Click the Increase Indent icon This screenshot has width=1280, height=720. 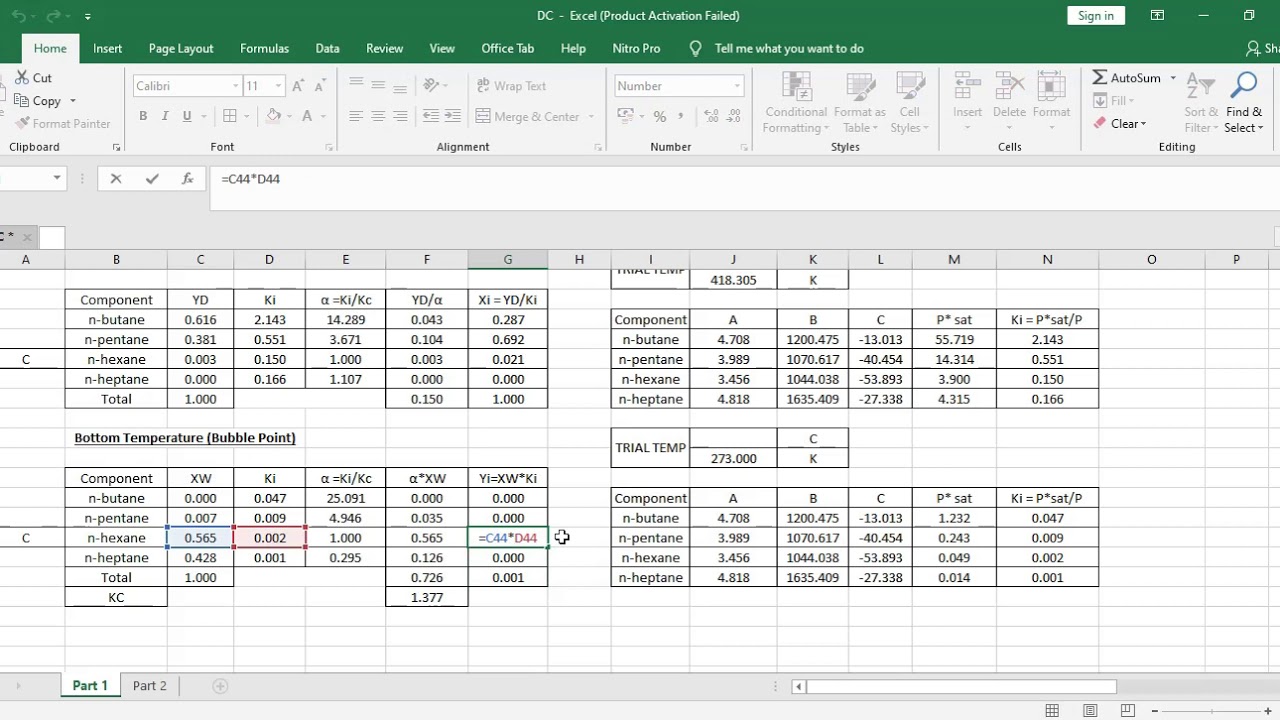pyautogui.click(x=453, y=116)
